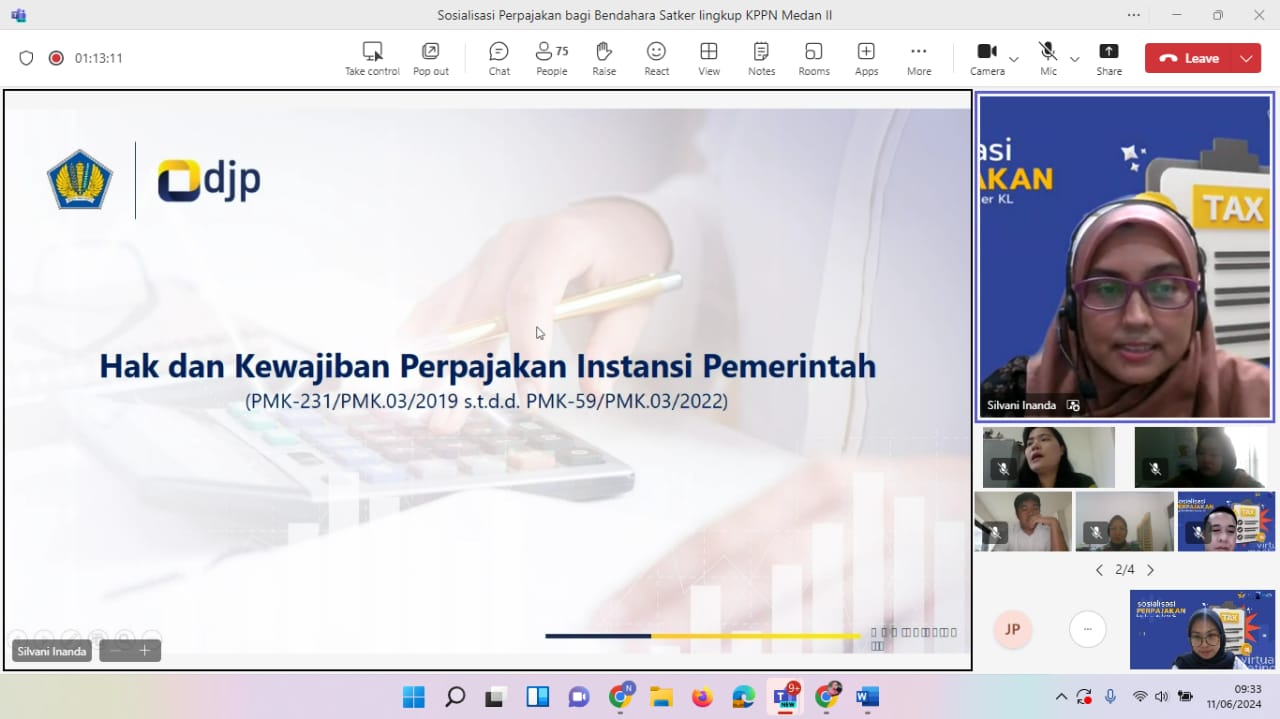Viewport: 1280px width, 719px height.
Task: Open the Apps panel
Action: click(x=866, y=58)
